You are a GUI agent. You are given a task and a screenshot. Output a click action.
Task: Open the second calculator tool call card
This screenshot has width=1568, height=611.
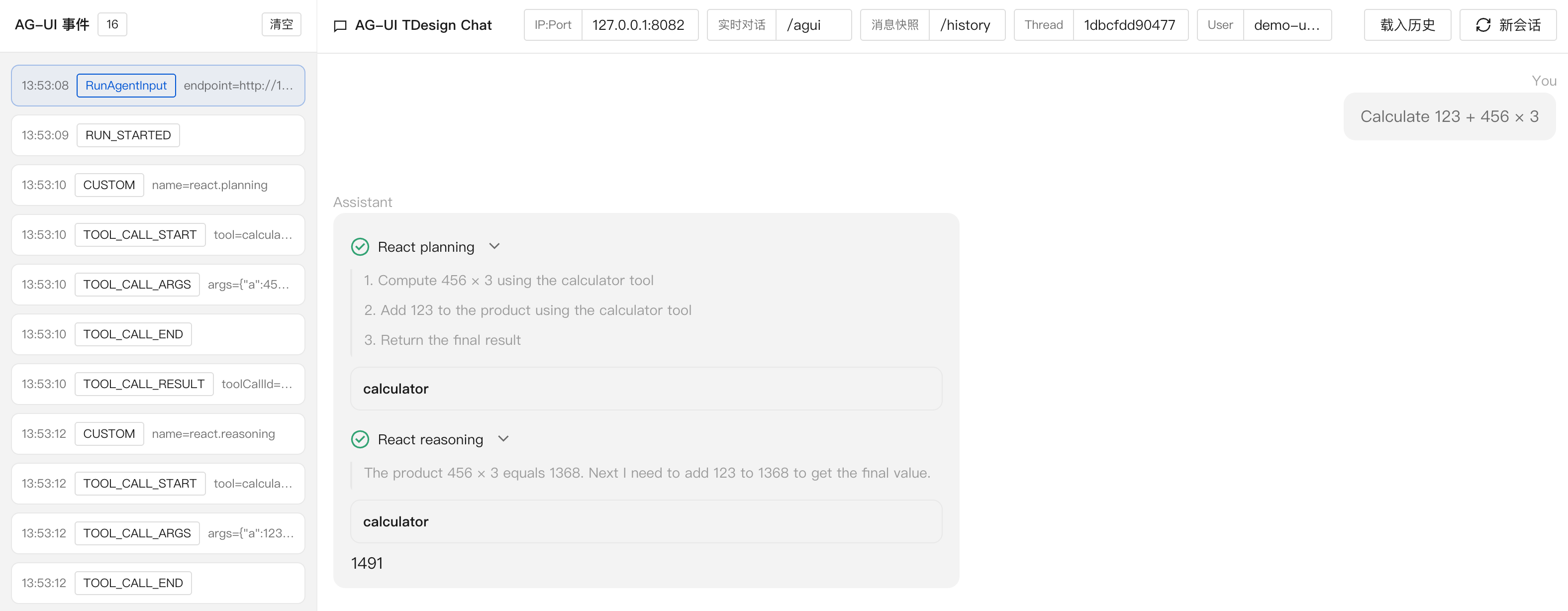(x=646, y=521)
